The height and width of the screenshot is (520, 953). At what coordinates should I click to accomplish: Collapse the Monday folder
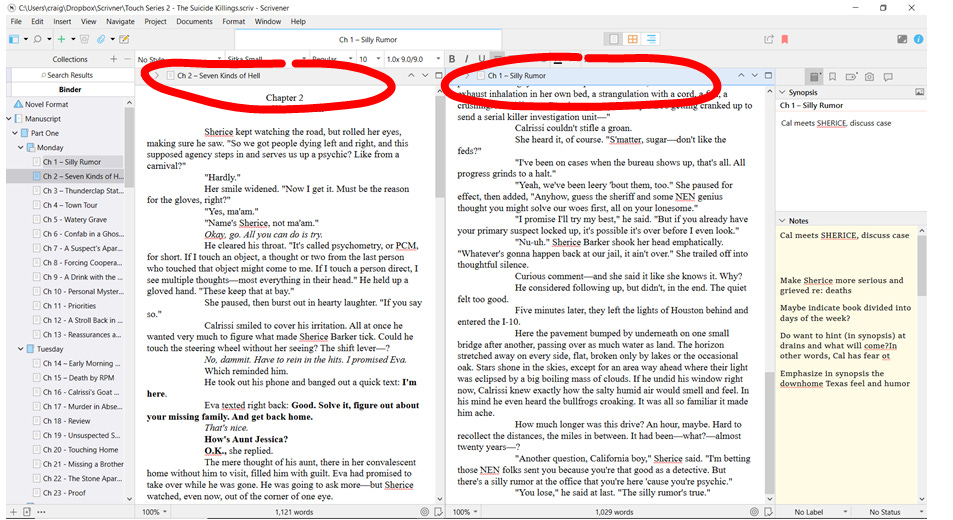(x=21, y=148)
